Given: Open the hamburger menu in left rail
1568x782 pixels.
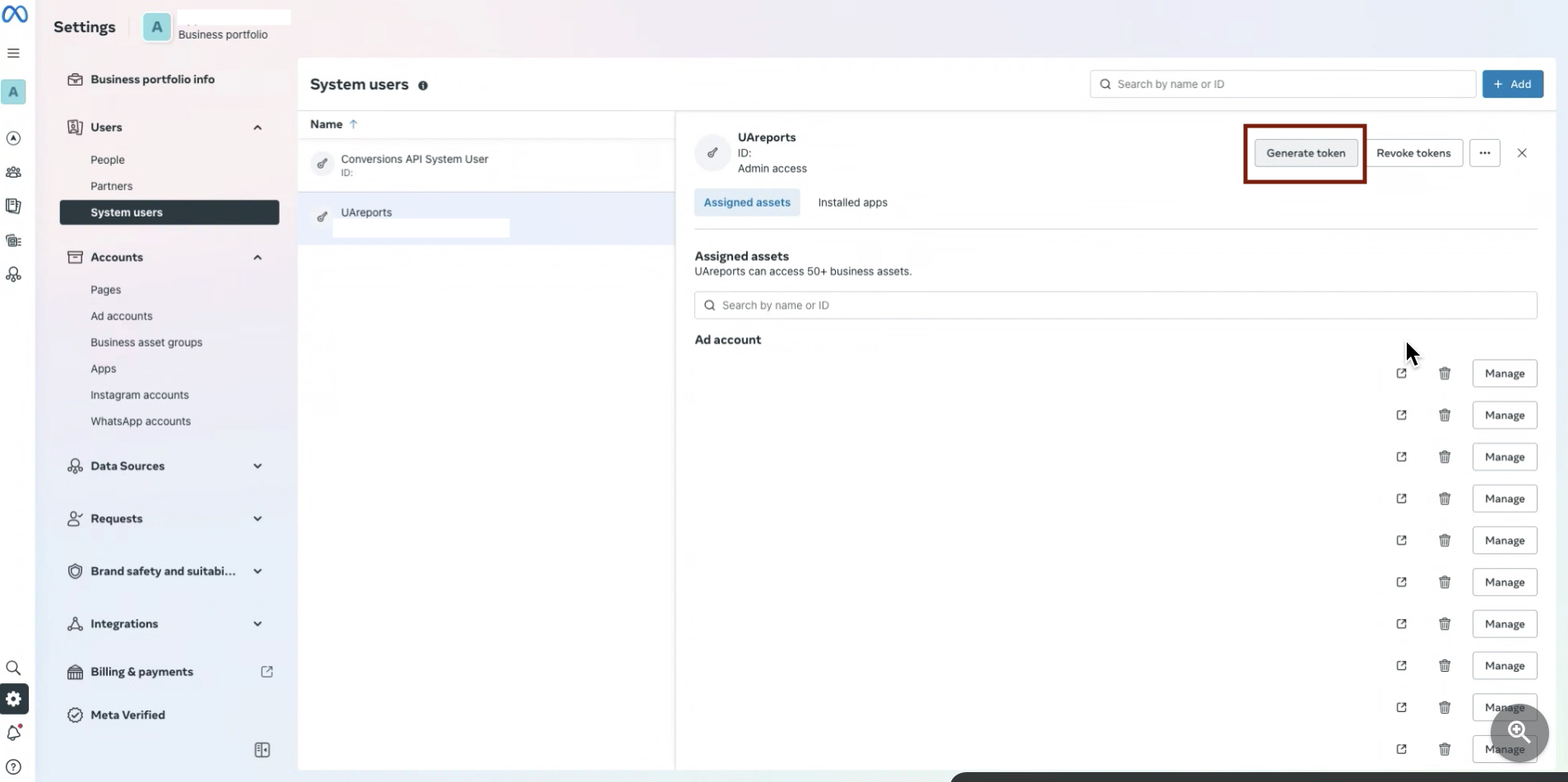Looking at the screenshot, I should click(13, 54).
